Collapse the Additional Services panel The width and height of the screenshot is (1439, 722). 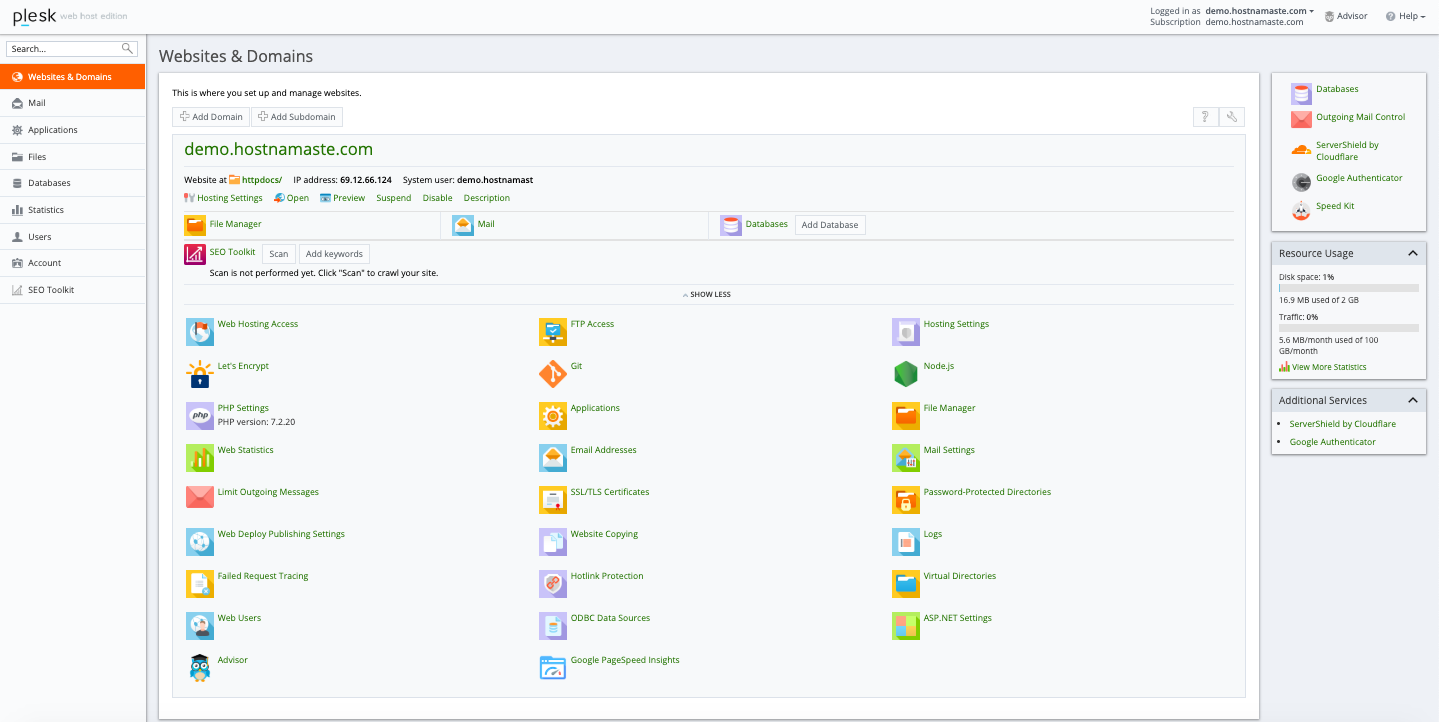pos(1413,400)
